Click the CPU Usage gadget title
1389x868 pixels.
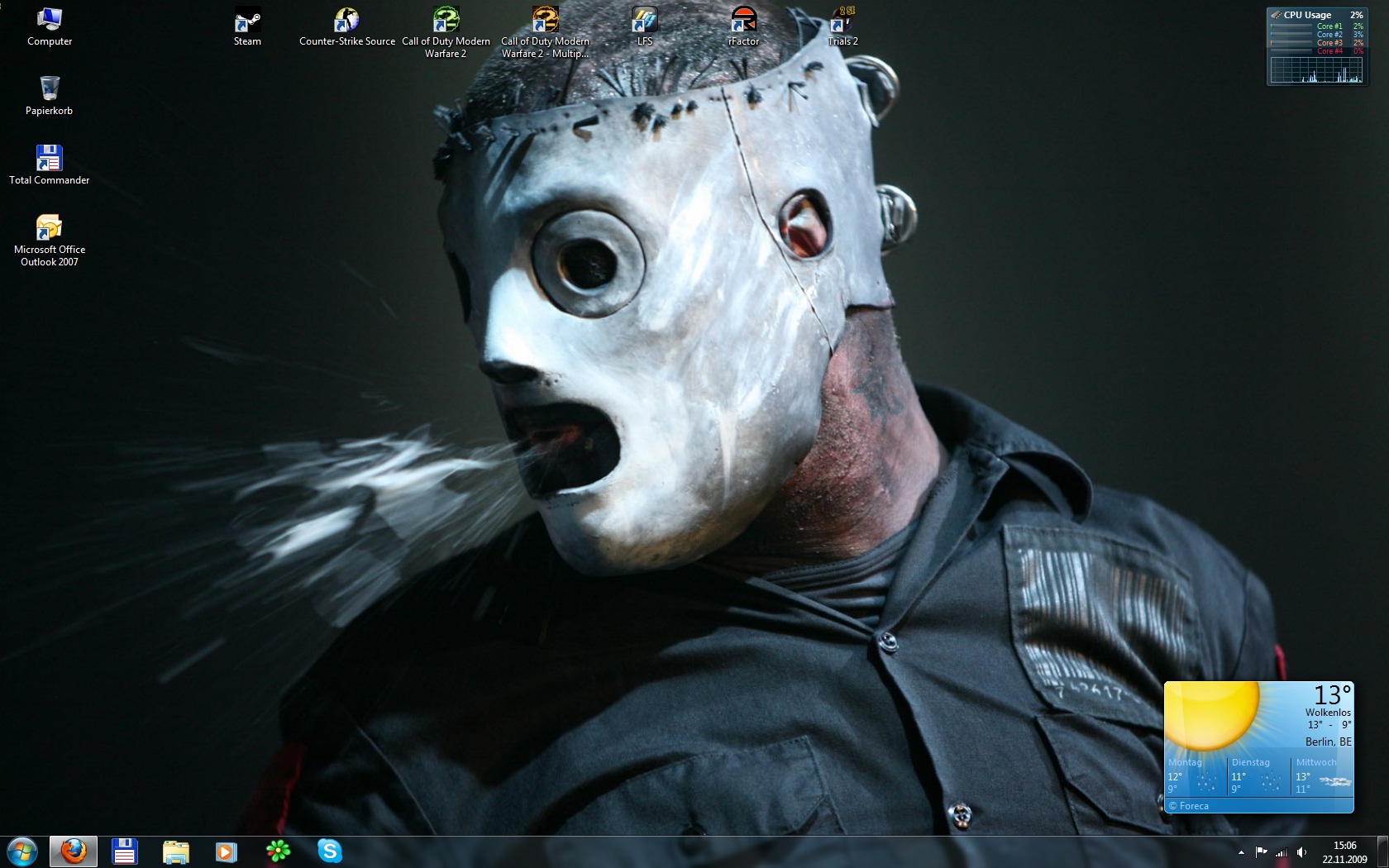pyautogui.click(x=1307, y=15)
